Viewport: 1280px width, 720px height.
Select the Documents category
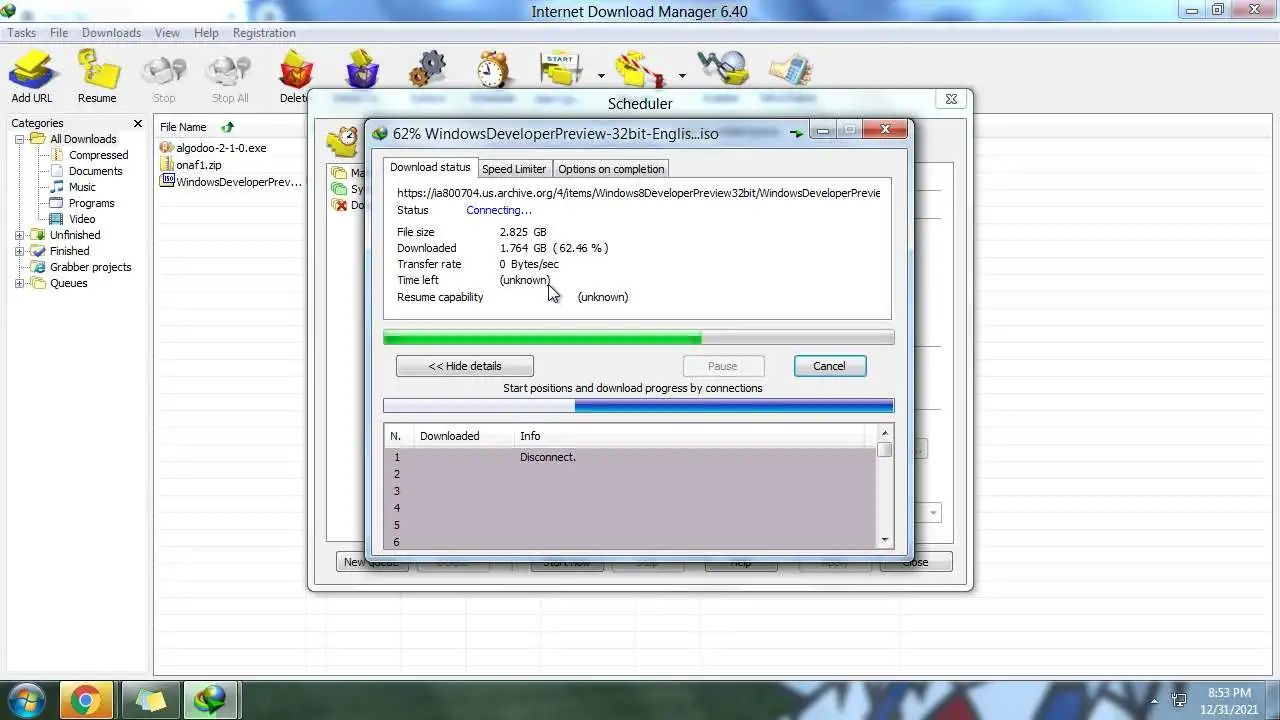(95, 171)
